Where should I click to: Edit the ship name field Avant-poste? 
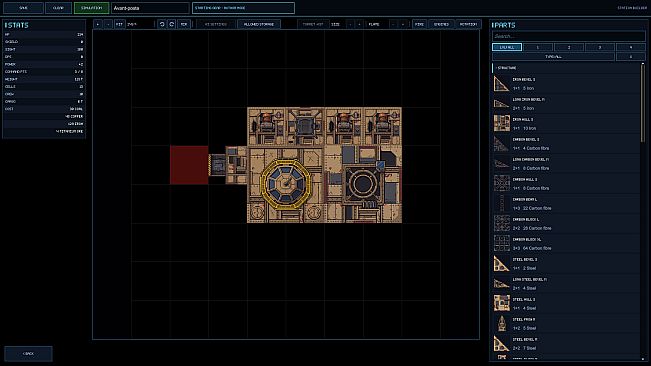(150, 8)
